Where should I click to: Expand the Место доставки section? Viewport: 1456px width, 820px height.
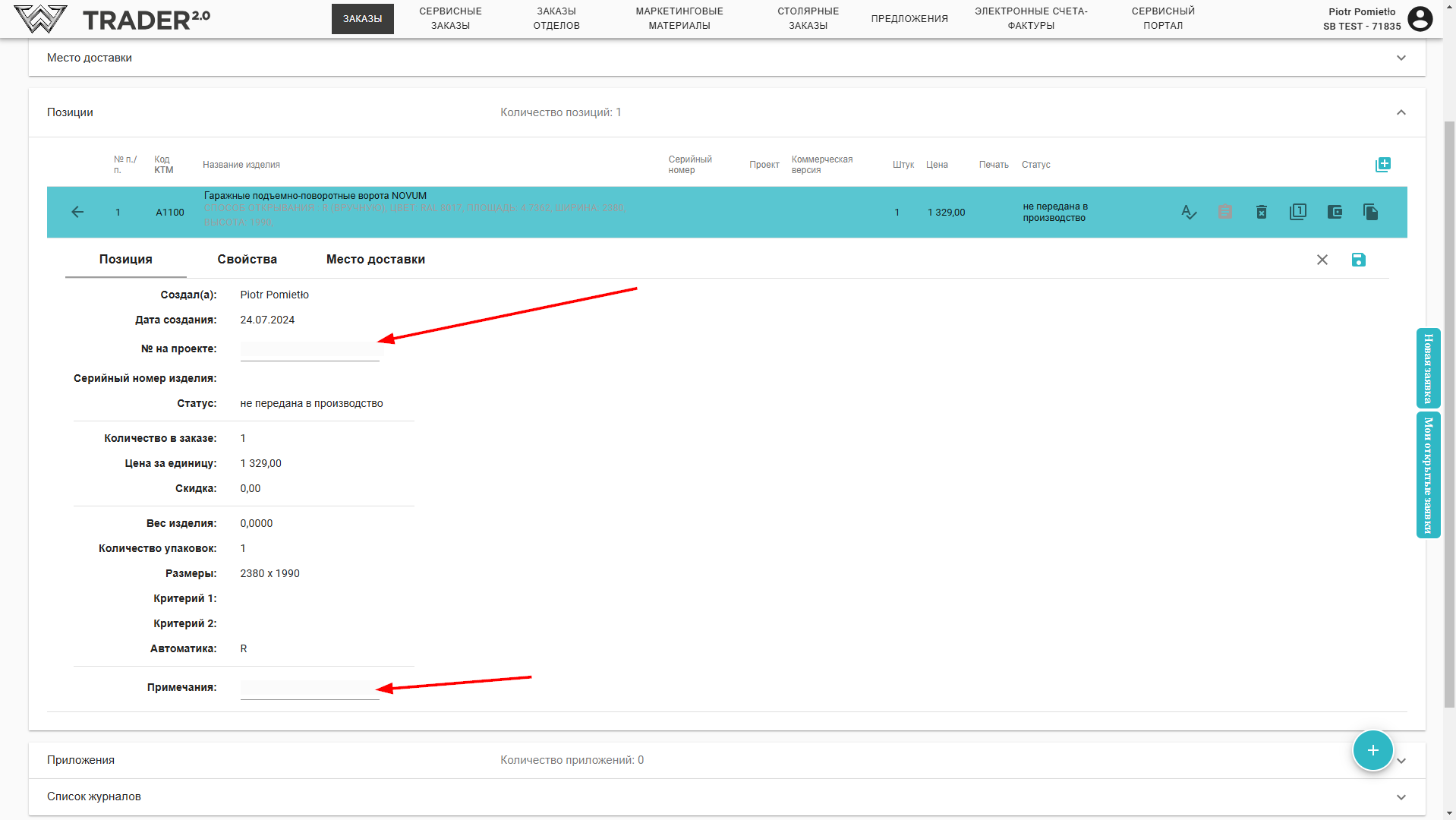pyautogui.click(x=1401, y=58)
